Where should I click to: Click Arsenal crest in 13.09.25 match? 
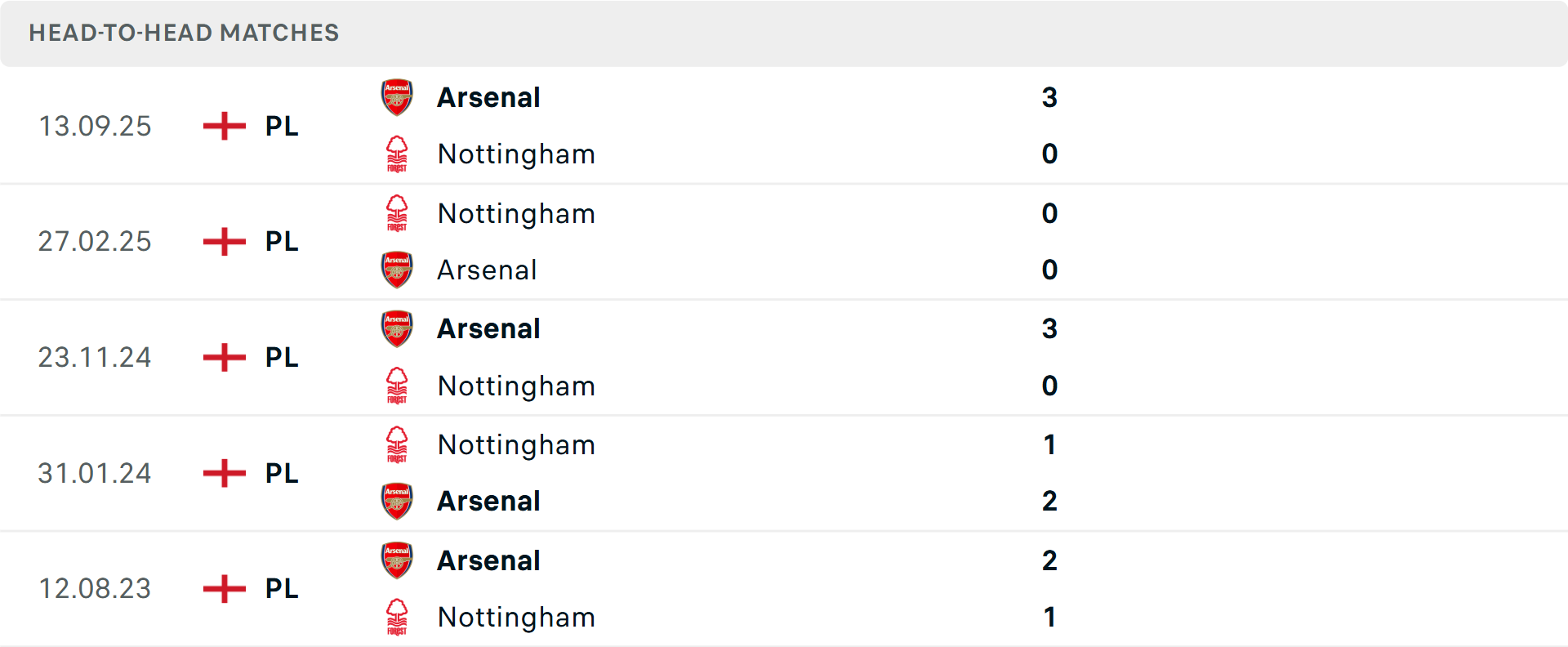[397, 97]
